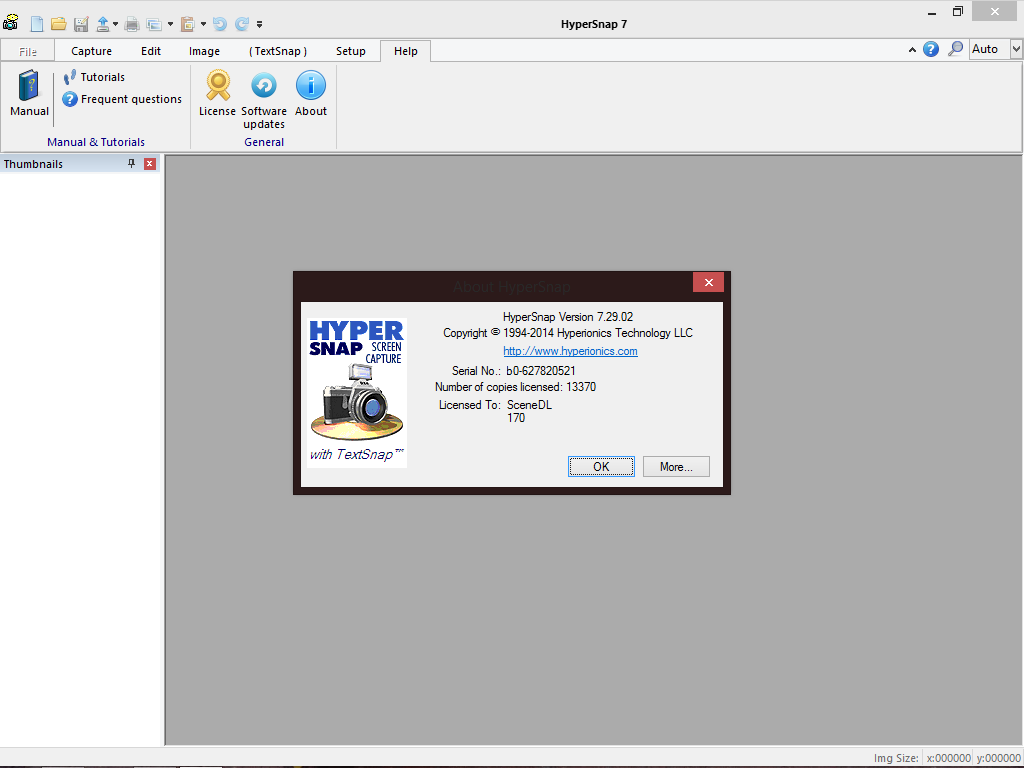
Task: Switch to the Capture ribbon tab
Action: click(91, 51)
